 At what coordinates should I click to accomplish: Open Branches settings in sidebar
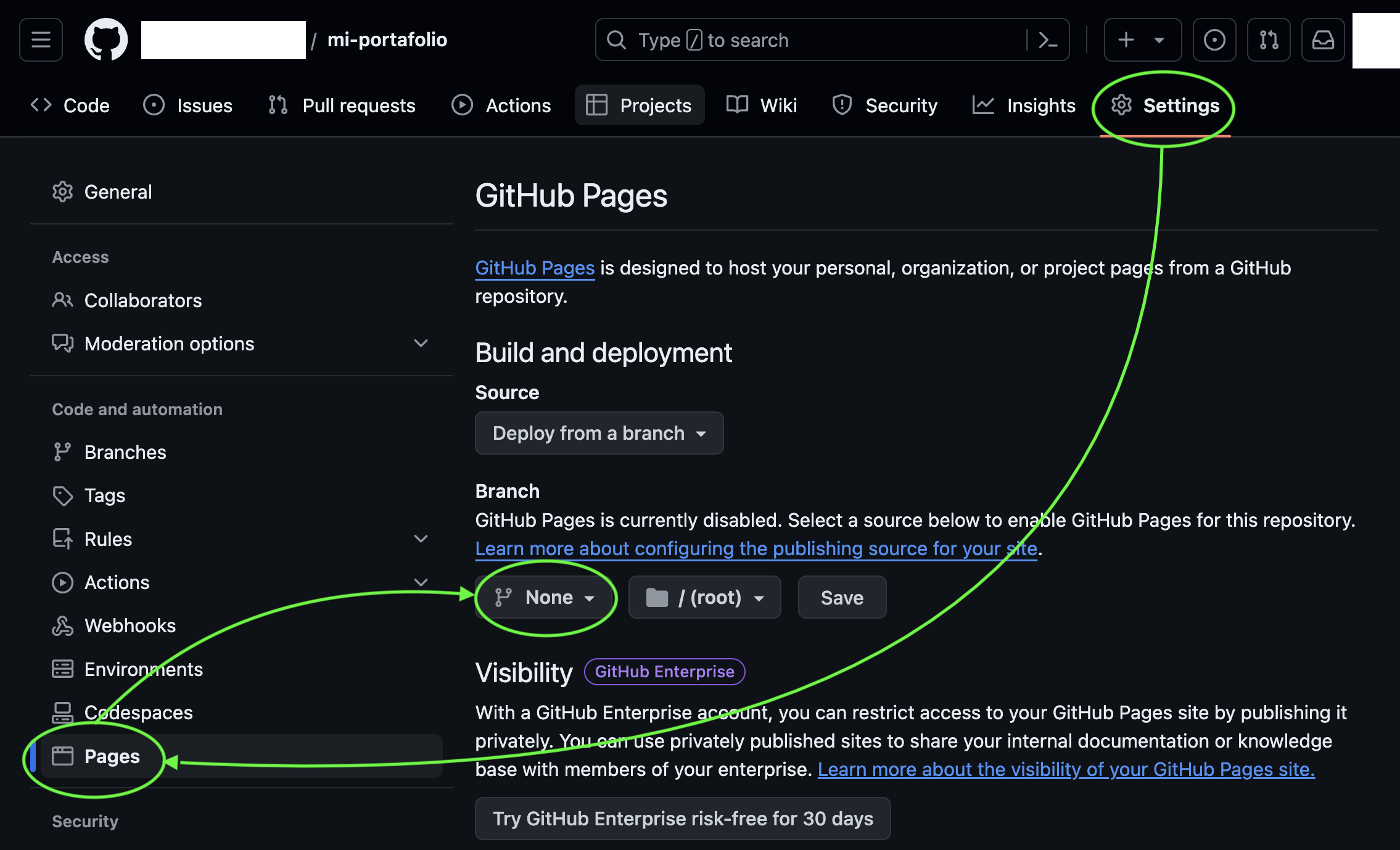tap(241, 452)
